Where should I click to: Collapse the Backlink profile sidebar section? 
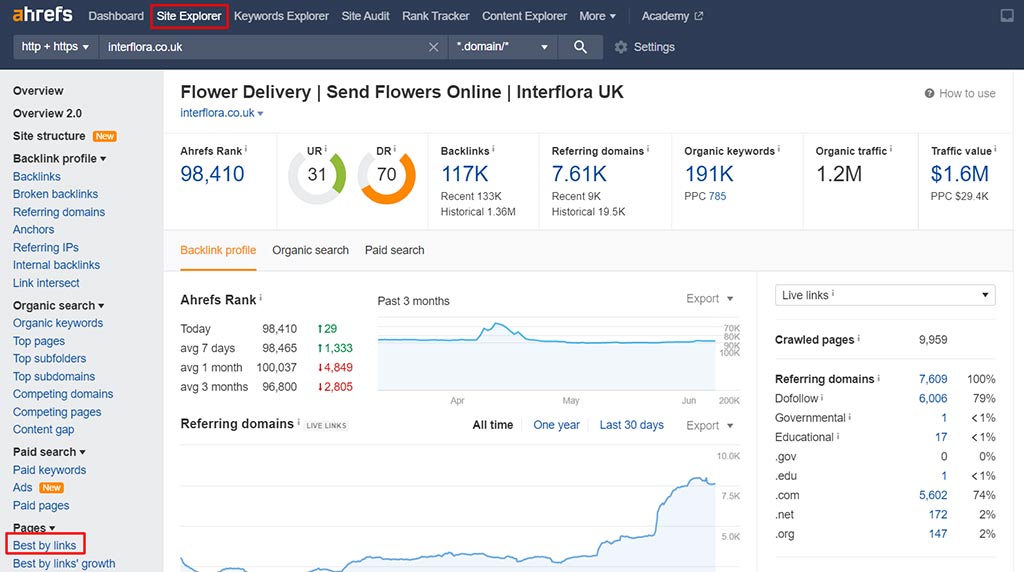coord(59,158)
